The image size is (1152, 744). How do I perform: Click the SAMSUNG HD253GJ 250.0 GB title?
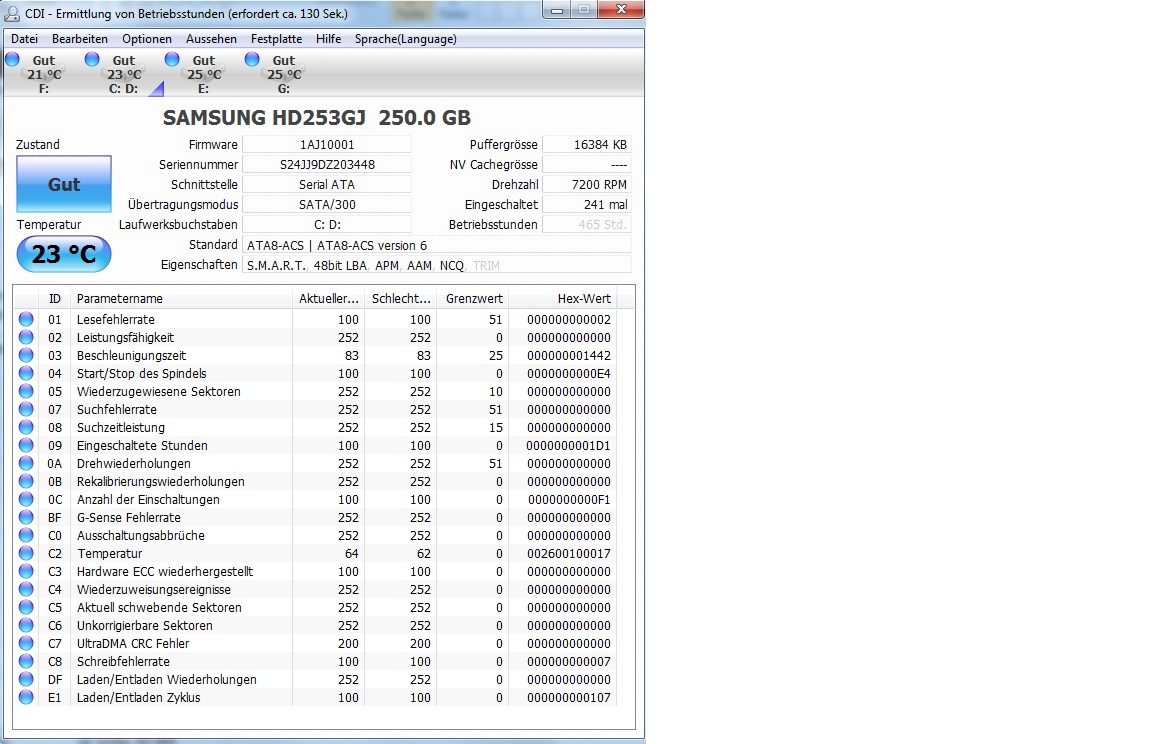[317, 118]
